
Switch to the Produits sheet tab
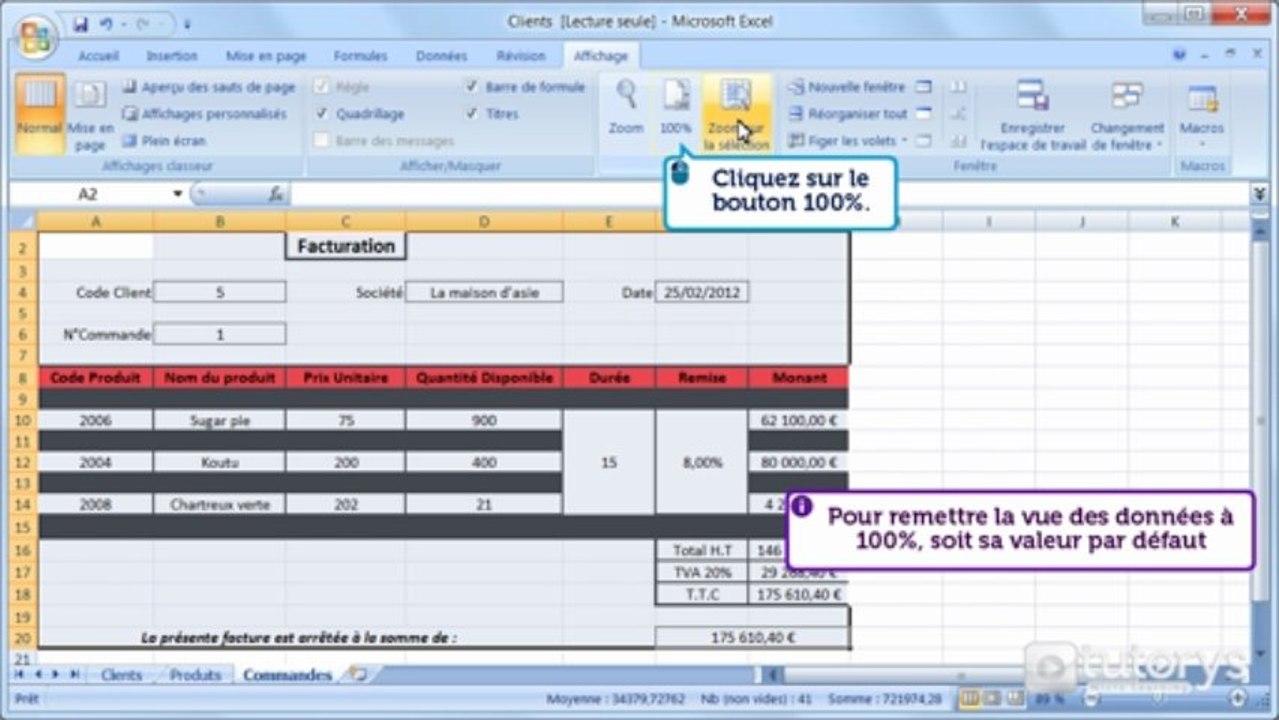pos(195,675)
